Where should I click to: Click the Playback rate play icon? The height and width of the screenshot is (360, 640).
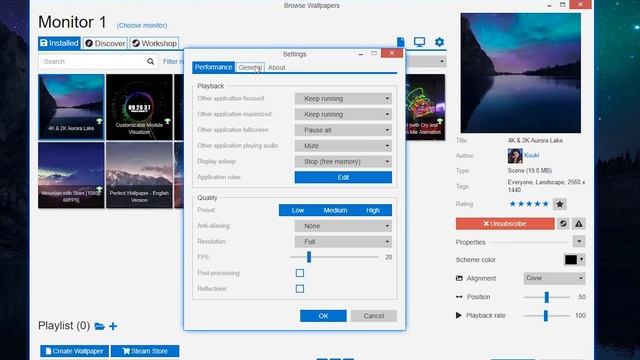[x=459, y=316]
